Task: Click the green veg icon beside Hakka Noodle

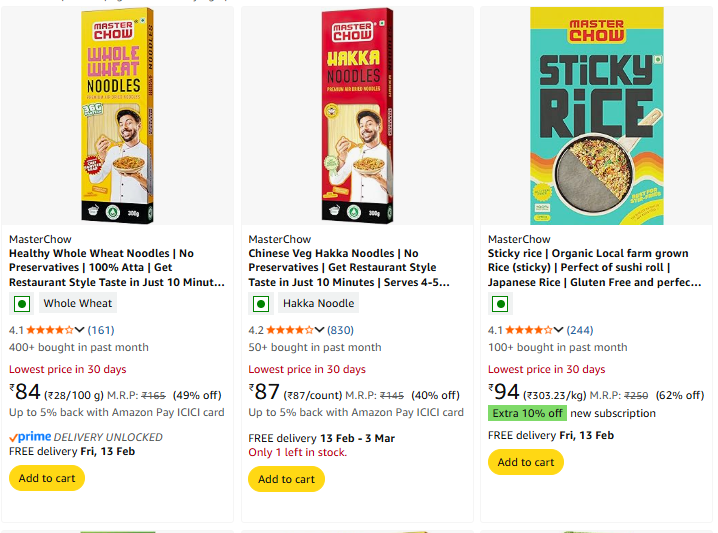Action: (260, 304)
